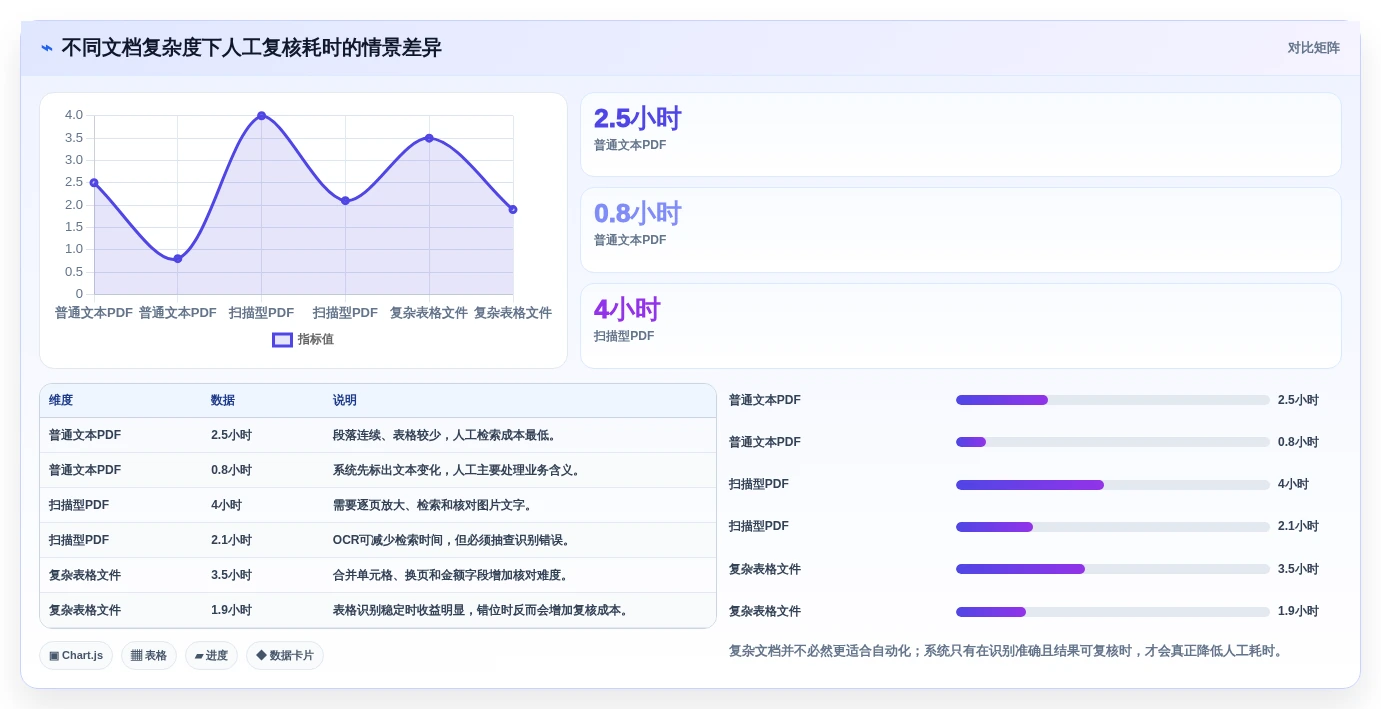1381x709 pixels.
Task: Click the chart point at value 0.8
Action: 178,259
